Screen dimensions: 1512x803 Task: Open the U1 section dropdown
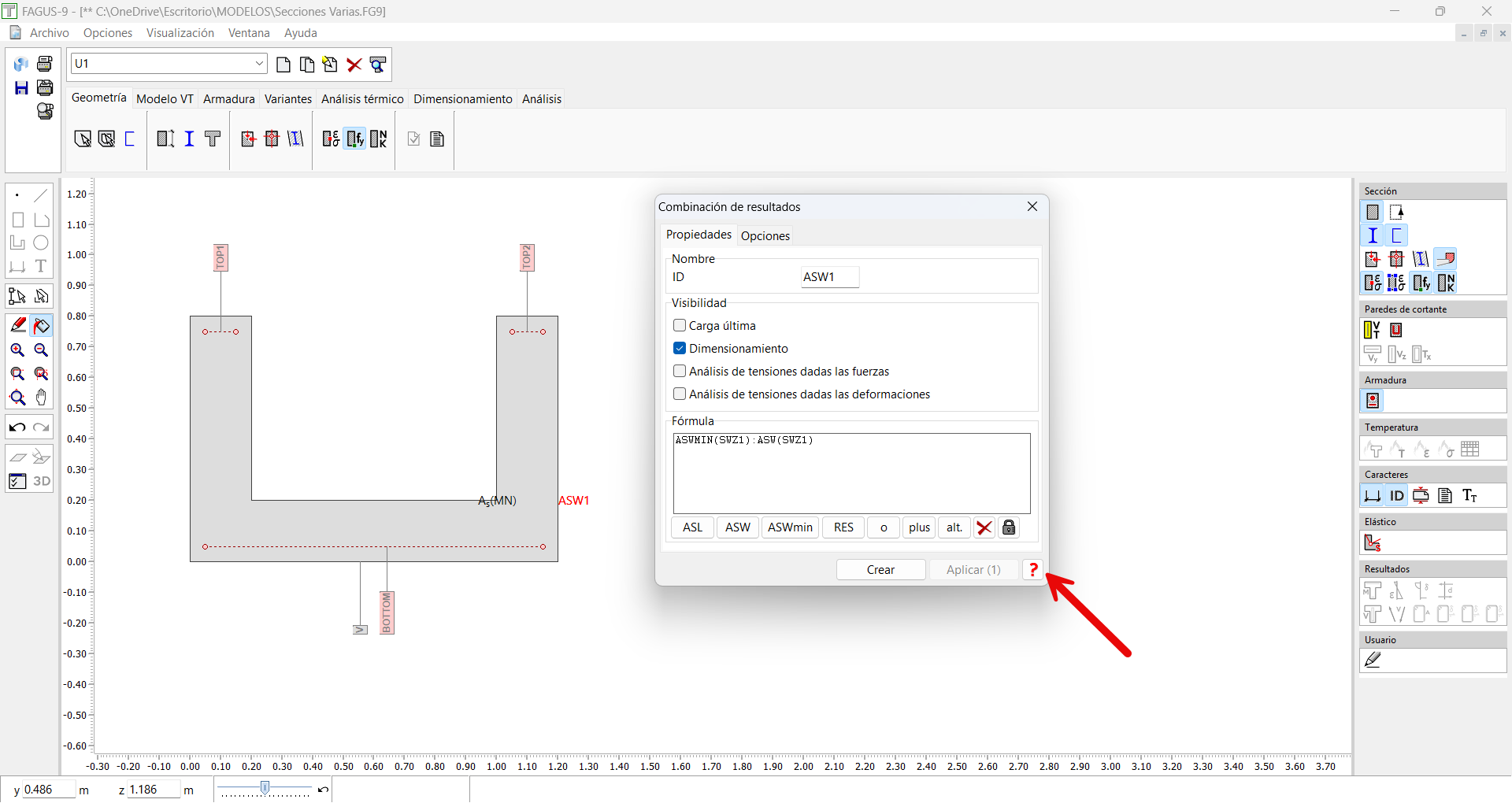259,64
